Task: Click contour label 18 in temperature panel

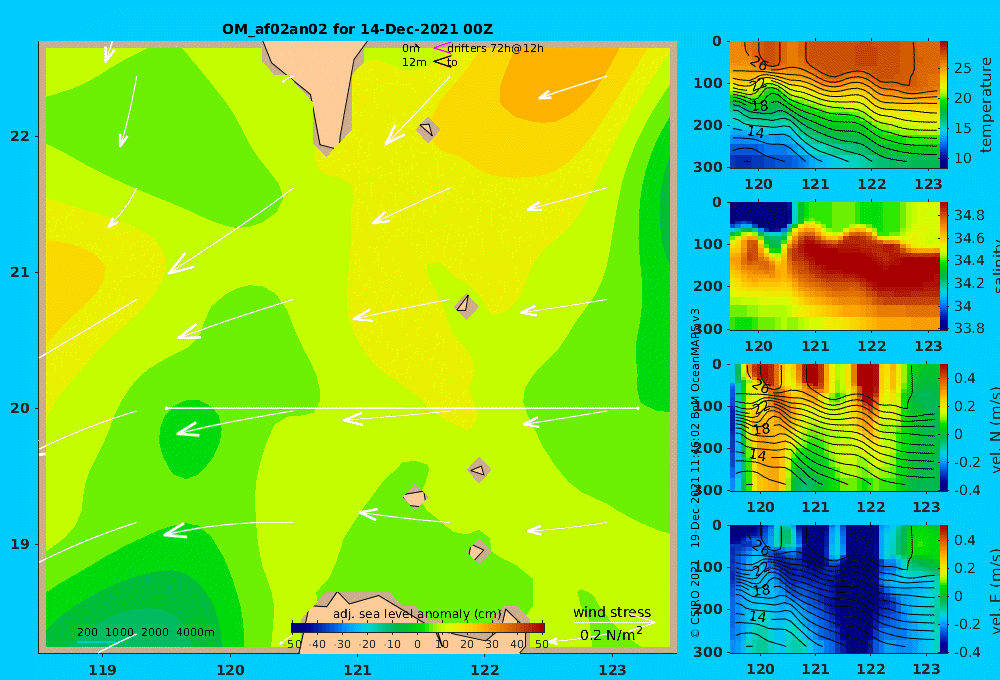Action: [x=760, y=106]
